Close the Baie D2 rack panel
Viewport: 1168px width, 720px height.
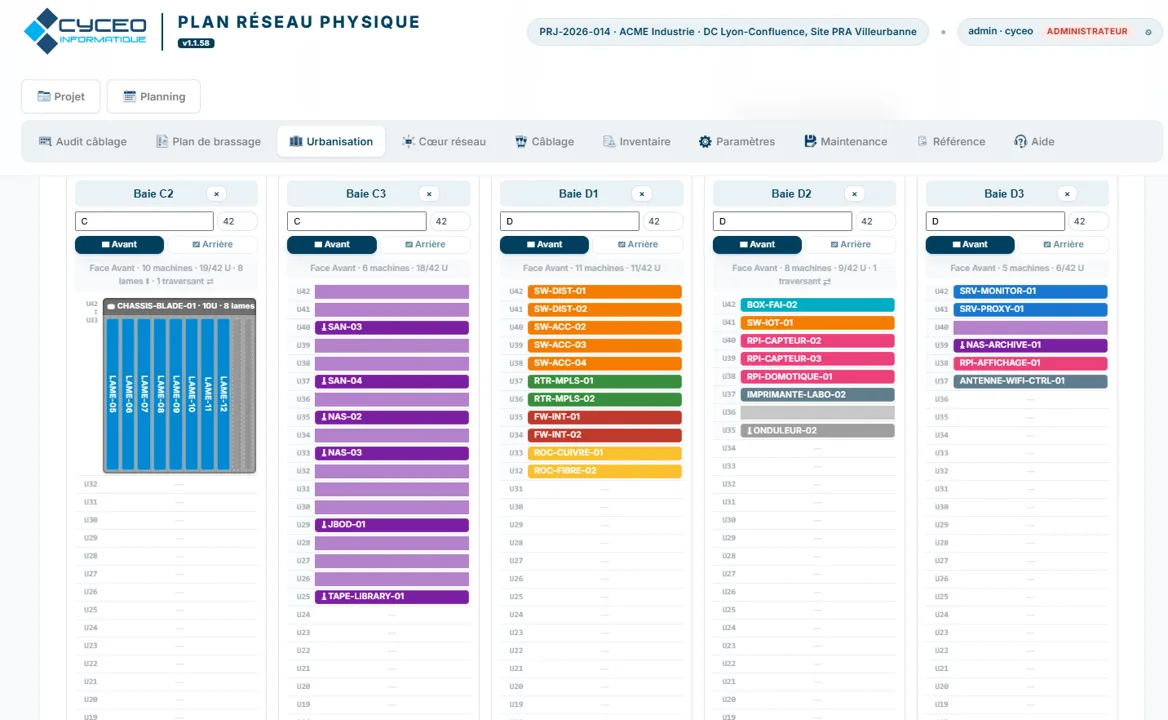[x=854, y=194]
